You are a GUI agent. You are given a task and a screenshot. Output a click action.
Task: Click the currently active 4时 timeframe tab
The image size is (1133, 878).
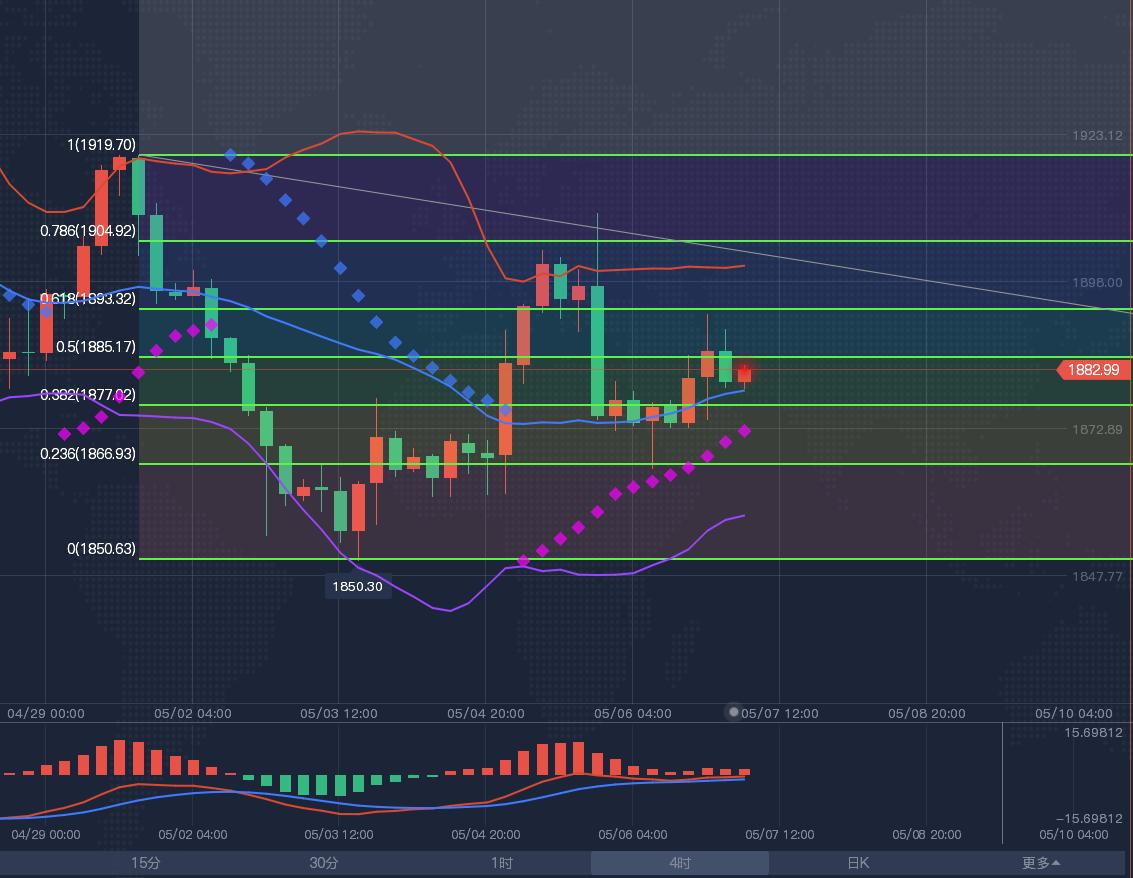click(x=679, y=862)
